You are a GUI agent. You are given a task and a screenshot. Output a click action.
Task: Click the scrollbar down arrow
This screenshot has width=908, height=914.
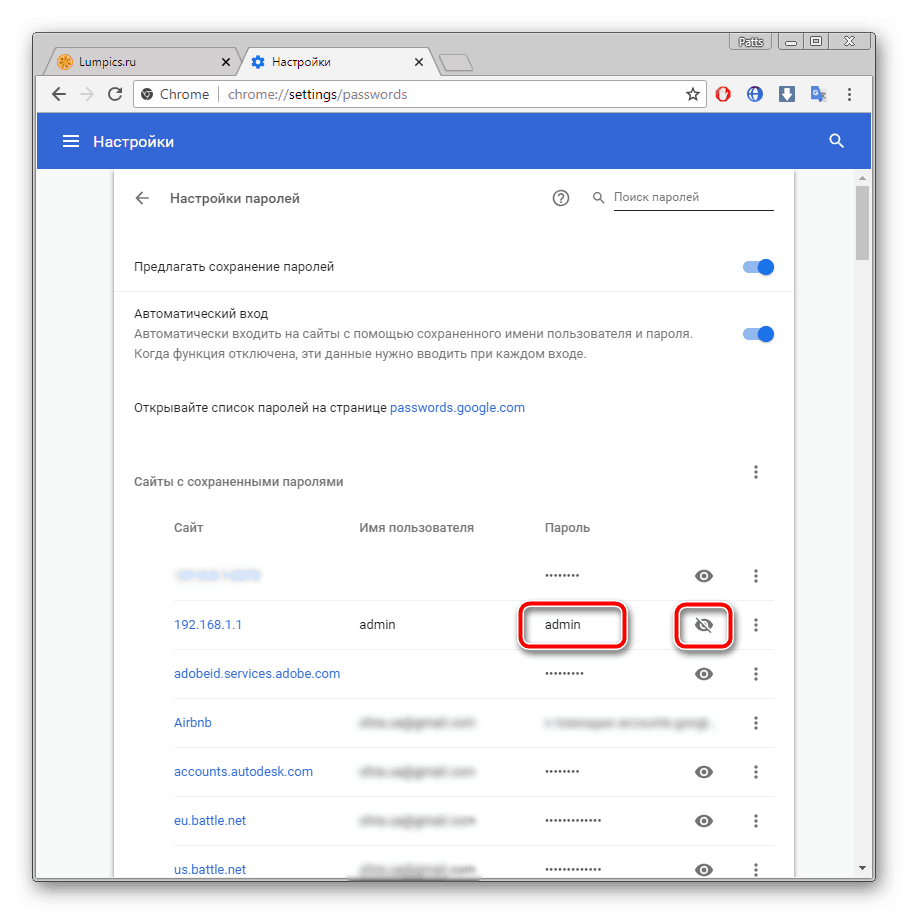[x=862, y=868]
